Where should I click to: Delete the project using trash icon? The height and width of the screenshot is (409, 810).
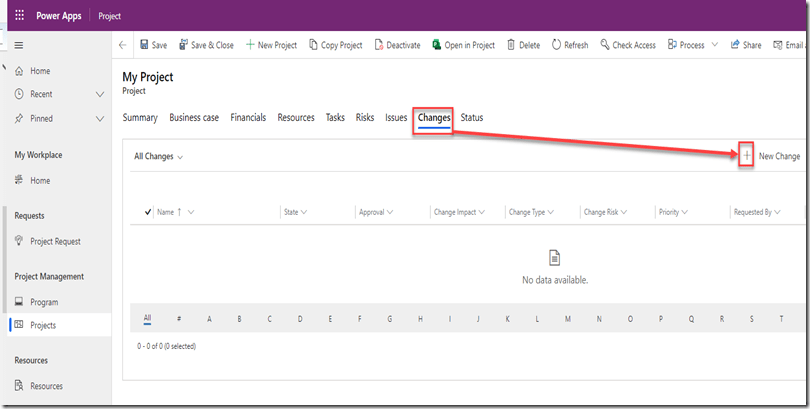click(x=512, y=45)
